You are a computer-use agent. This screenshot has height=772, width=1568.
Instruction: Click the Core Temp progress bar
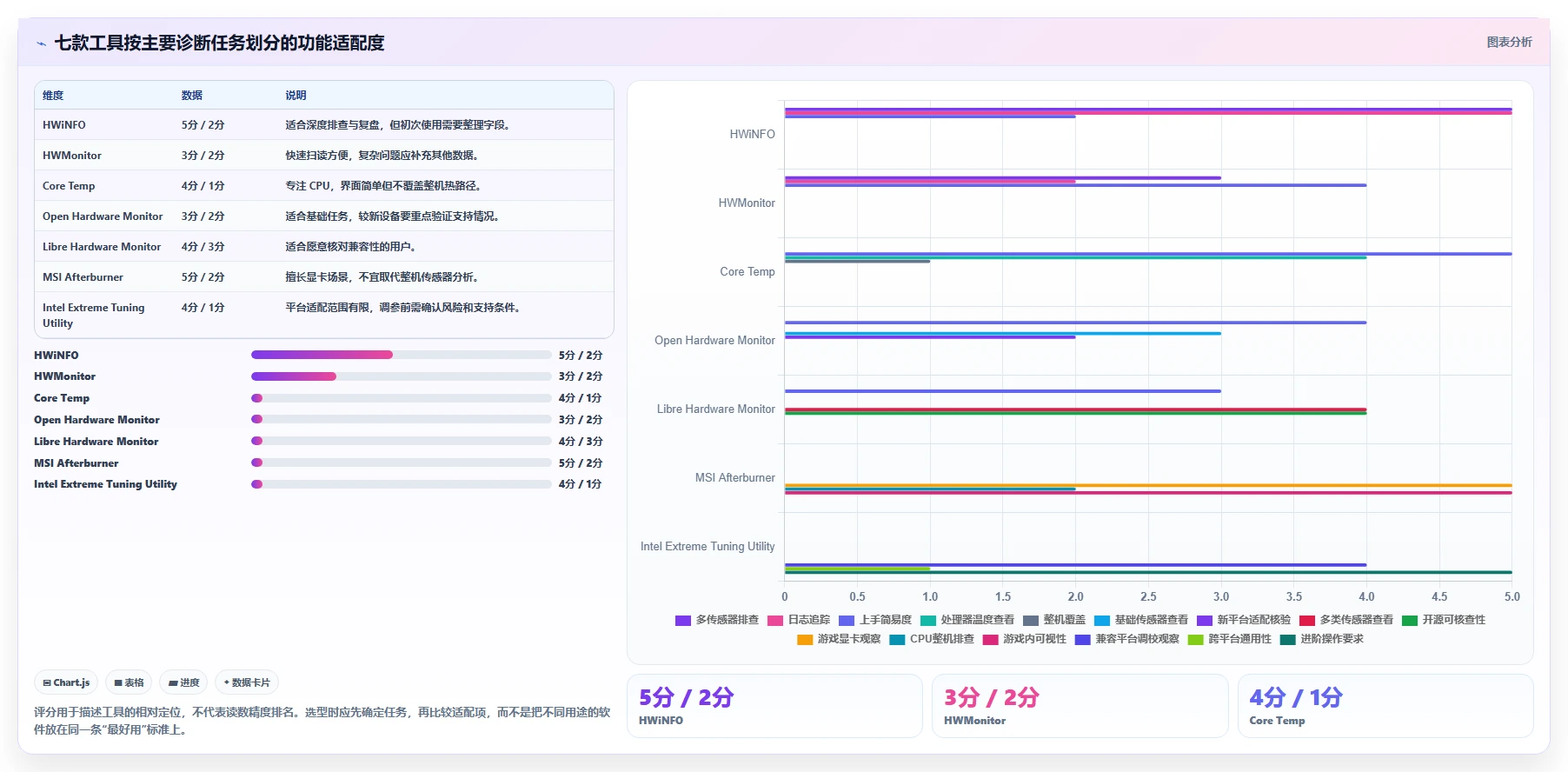point(402,398)
